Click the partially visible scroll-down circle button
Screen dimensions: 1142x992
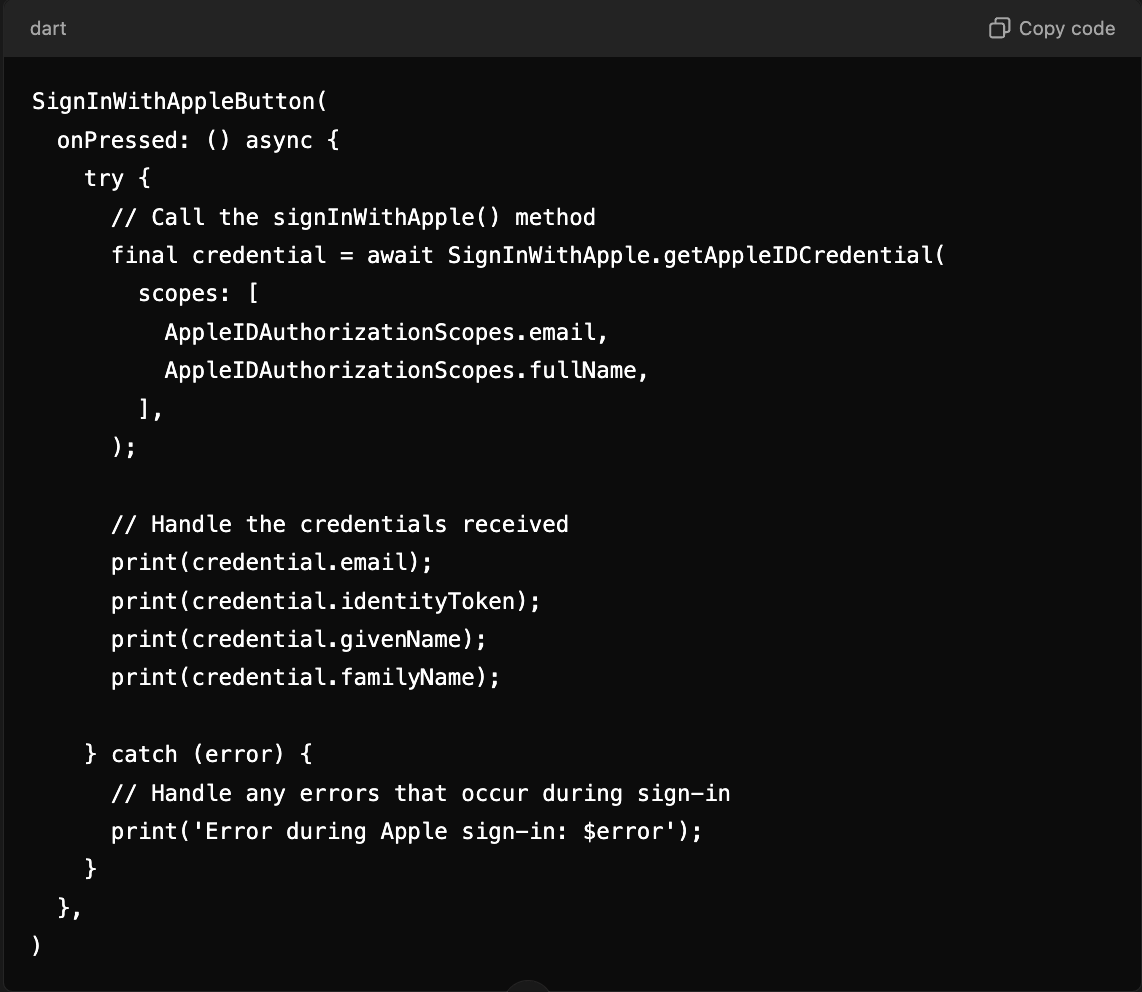(527, 986)
